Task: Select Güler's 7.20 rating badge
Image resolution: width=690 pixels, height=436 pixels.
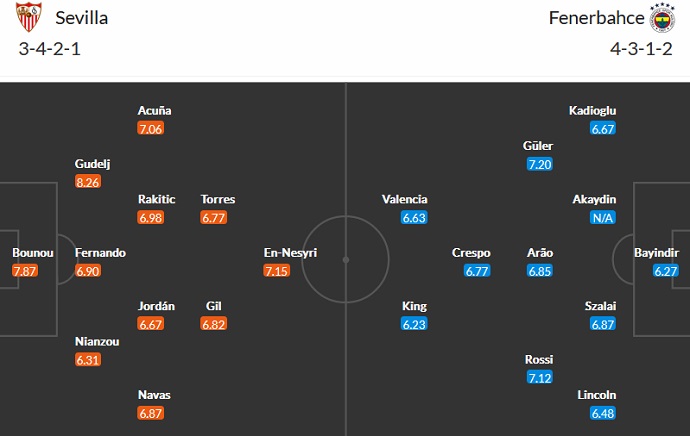Action: click(538, 164)
